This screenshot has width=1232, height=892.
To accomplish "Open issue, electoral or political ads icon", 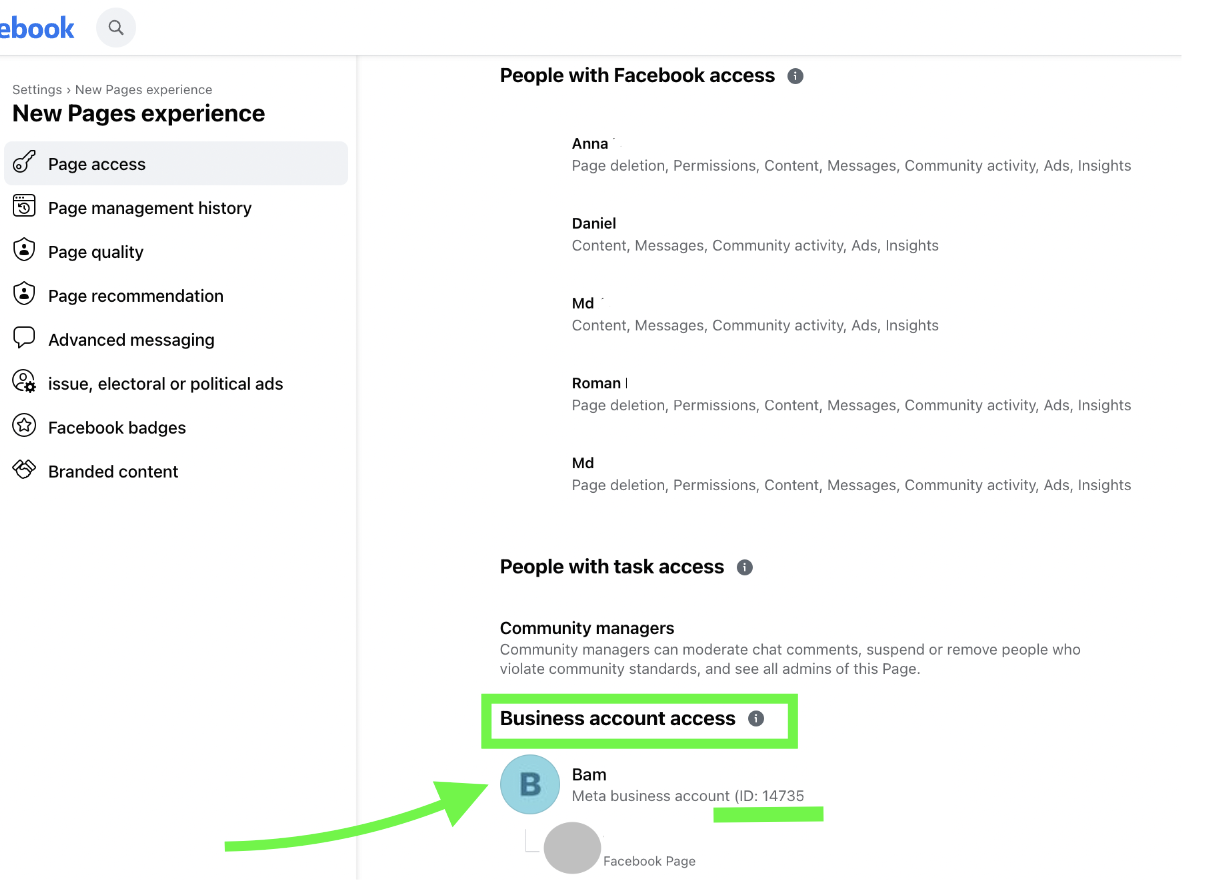I will pos(24,382).
